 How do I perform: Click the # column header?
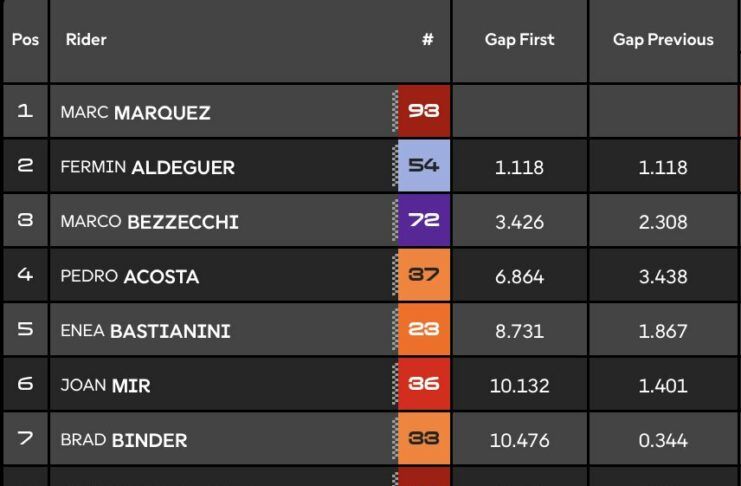click(x=427, y=40)
